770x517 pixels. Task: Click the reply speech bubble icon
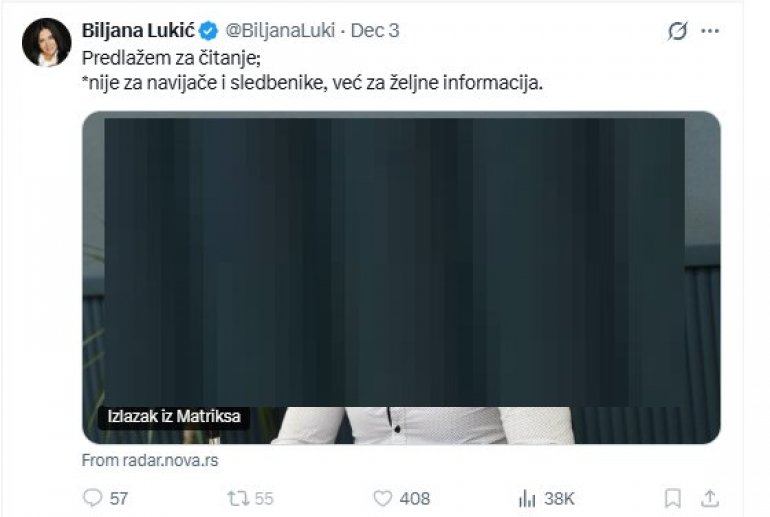(92, 498)
